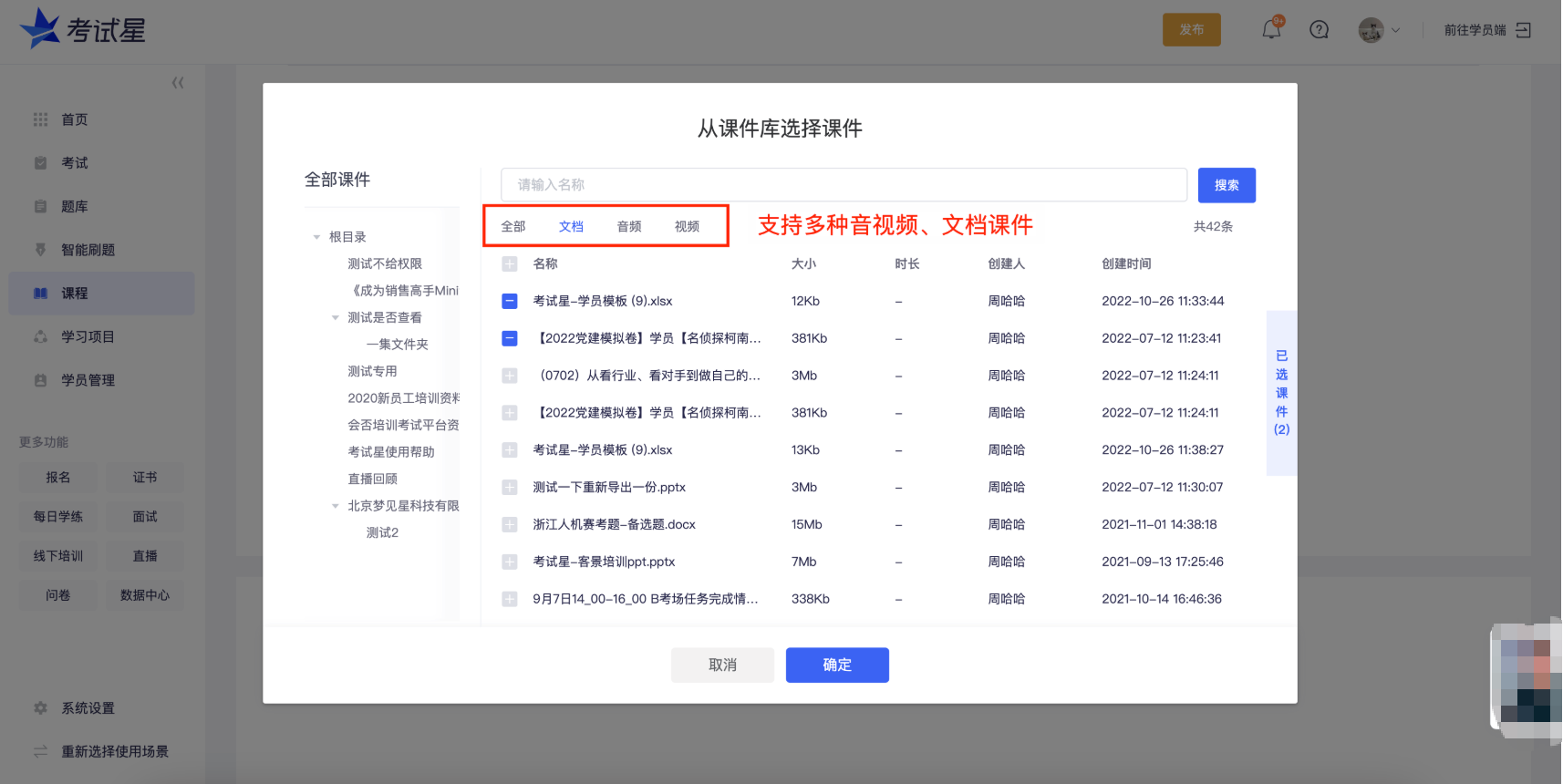1563x784 pixels.
Task: Click the 确定 confirm button
Action: [837, 665]
